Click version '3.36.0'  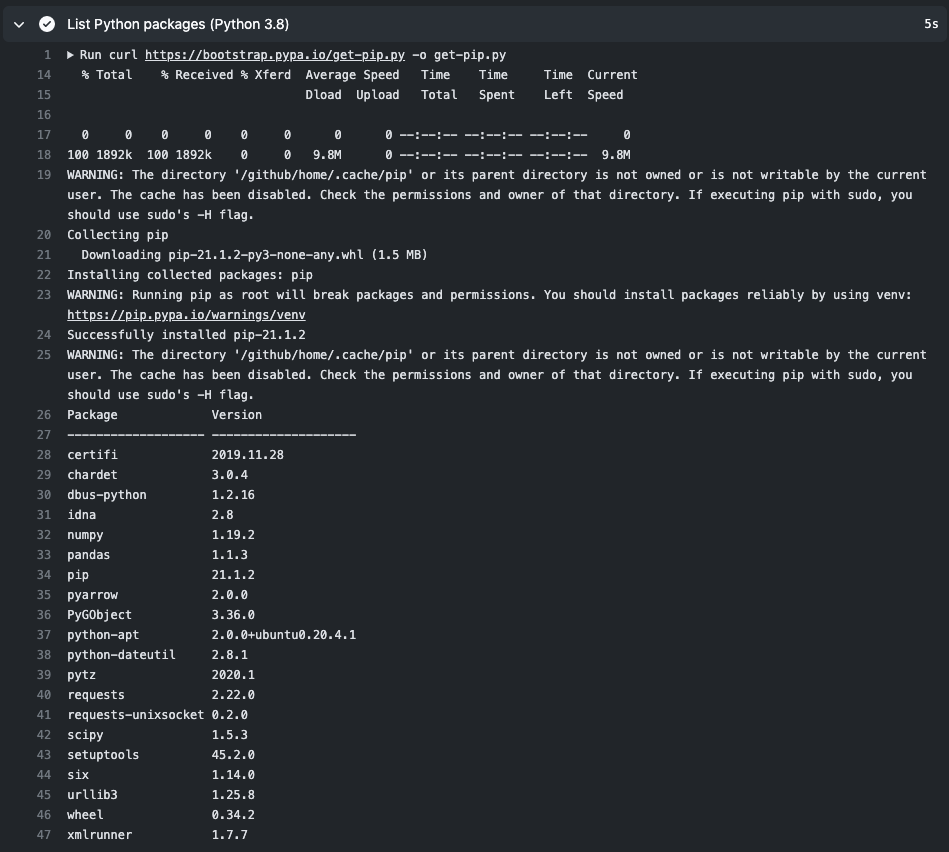233,614
